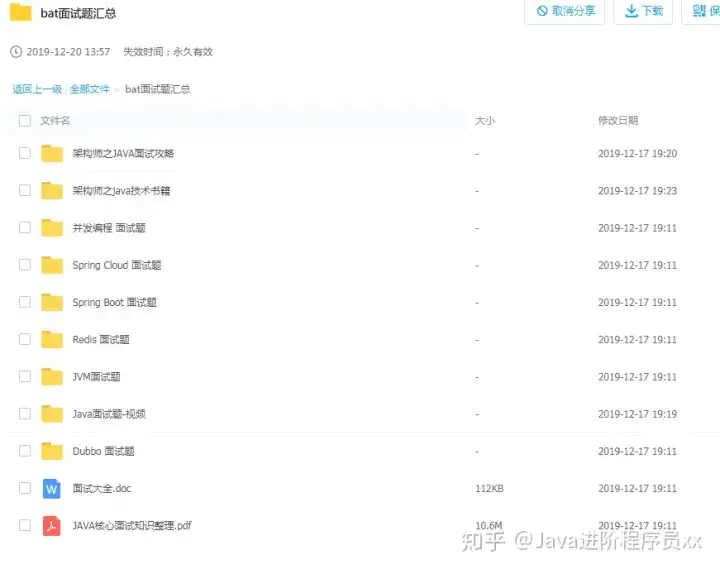The image size is (720, 569).
Task: Click the 112KB size cell
Action: (x=489, y=489)
